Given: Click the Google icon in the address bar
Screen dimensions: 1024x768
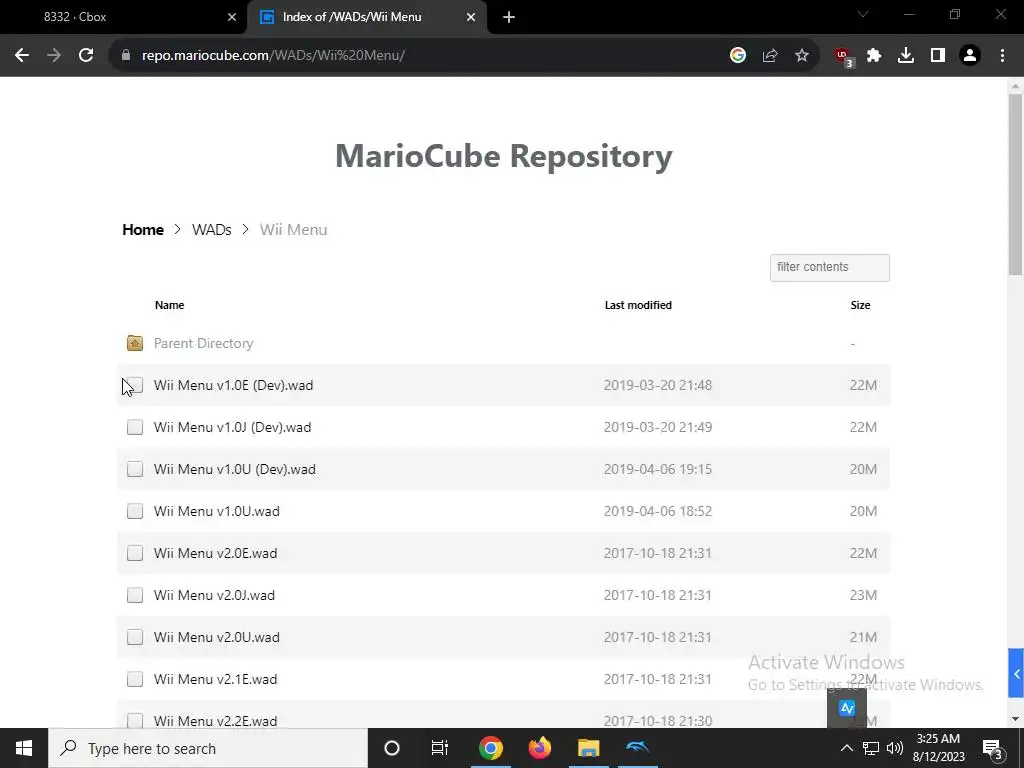Looking at the screenshot, I should [738, 56].
